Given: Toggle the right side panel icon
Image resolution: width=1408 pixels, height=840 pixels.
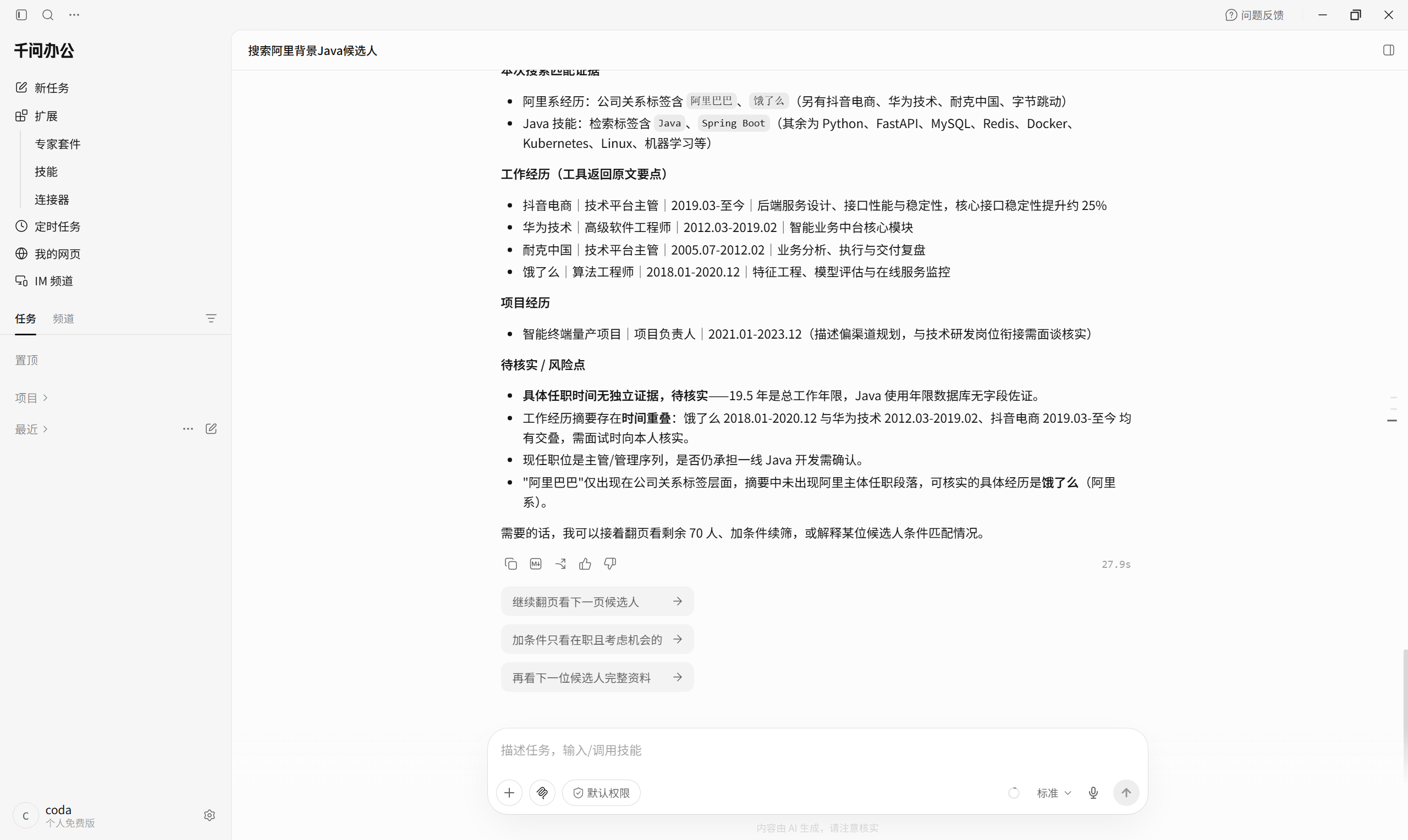Looking at the screenshot, I should pyautogui.click(x=1388, y=51).
